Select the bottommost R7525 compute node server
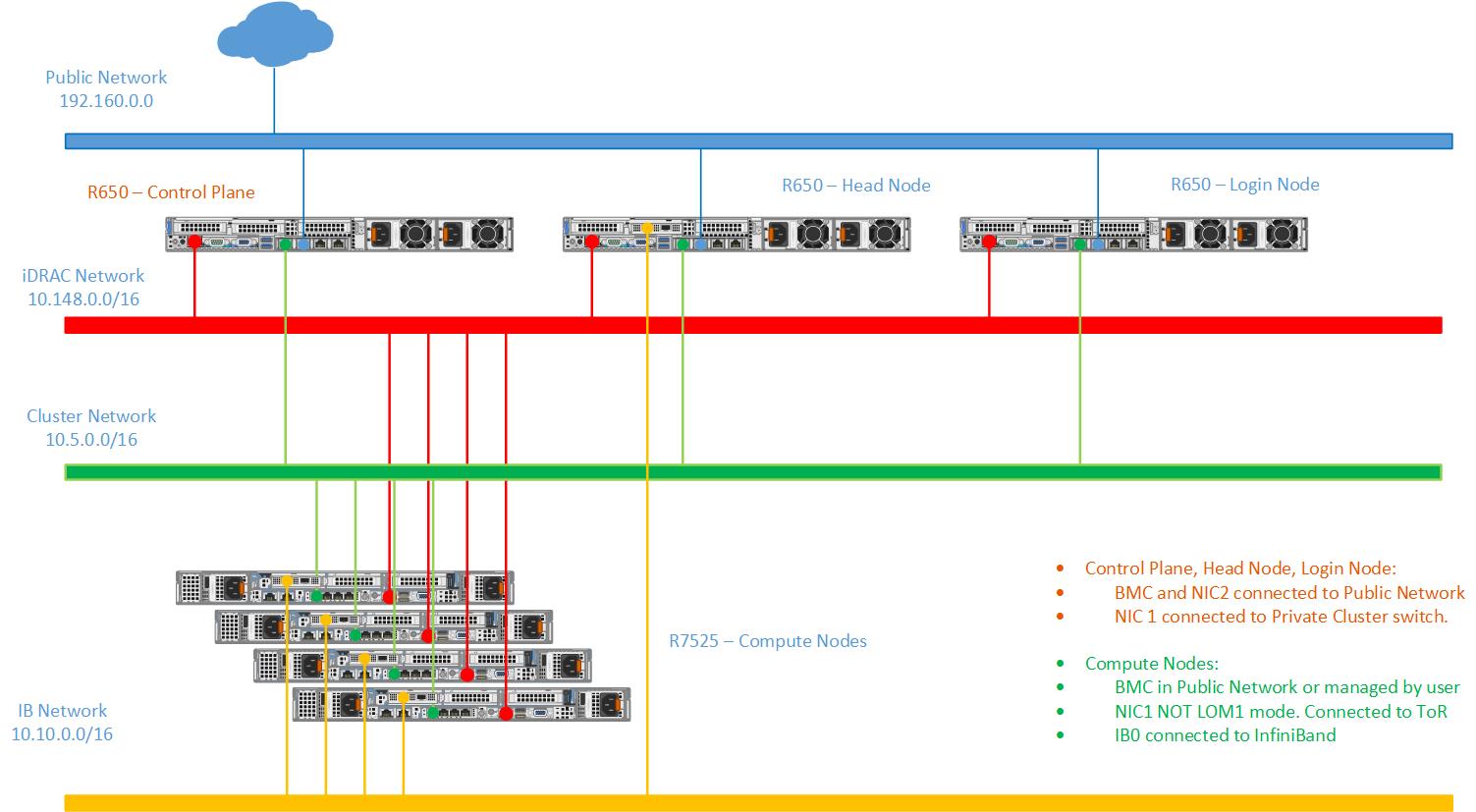 [461, 704]
